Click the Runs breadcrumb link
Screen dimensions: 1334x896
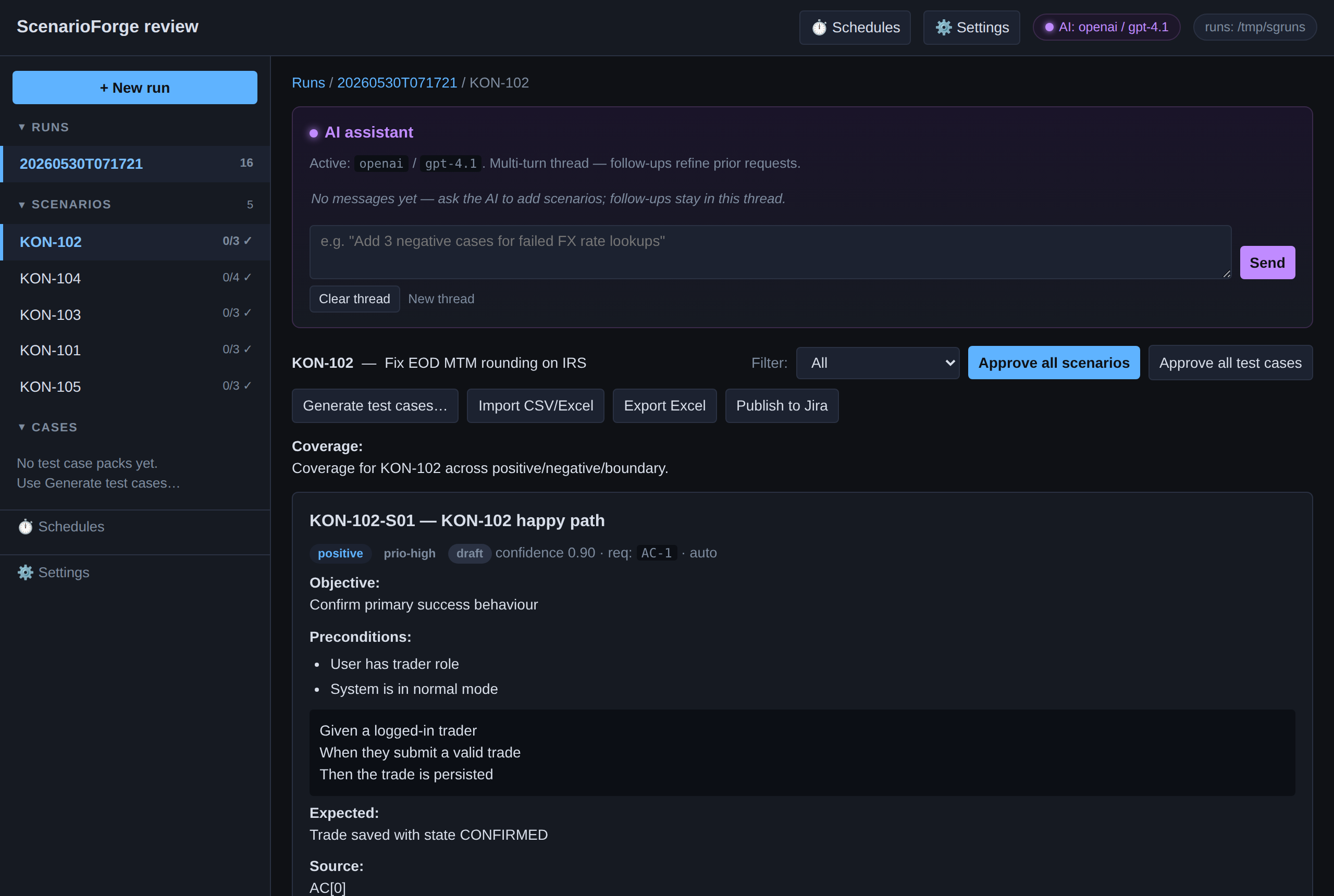click(308, 83)
